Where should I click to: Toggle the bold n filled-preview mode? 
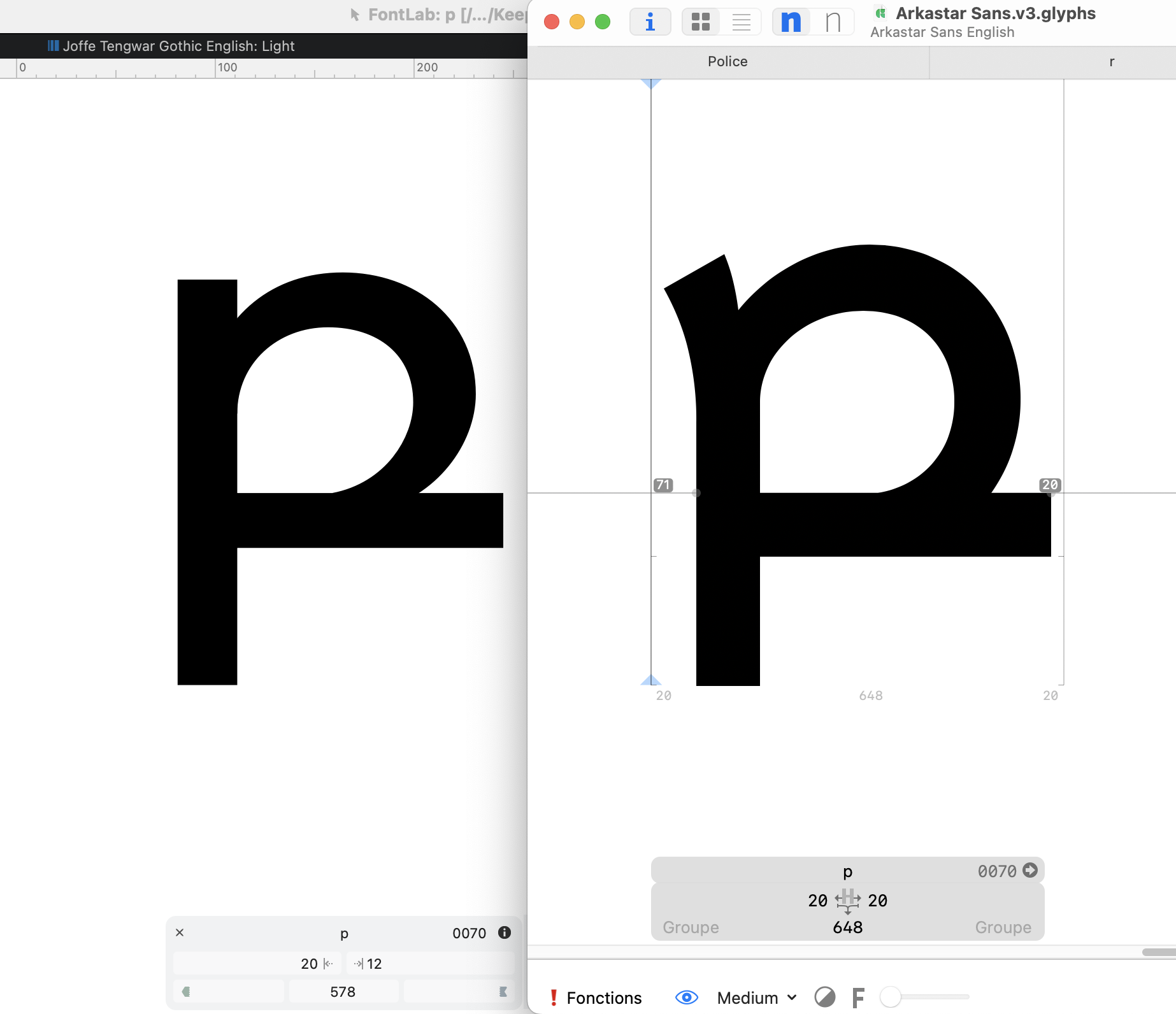pyautogui.click(x=791, y=22)
